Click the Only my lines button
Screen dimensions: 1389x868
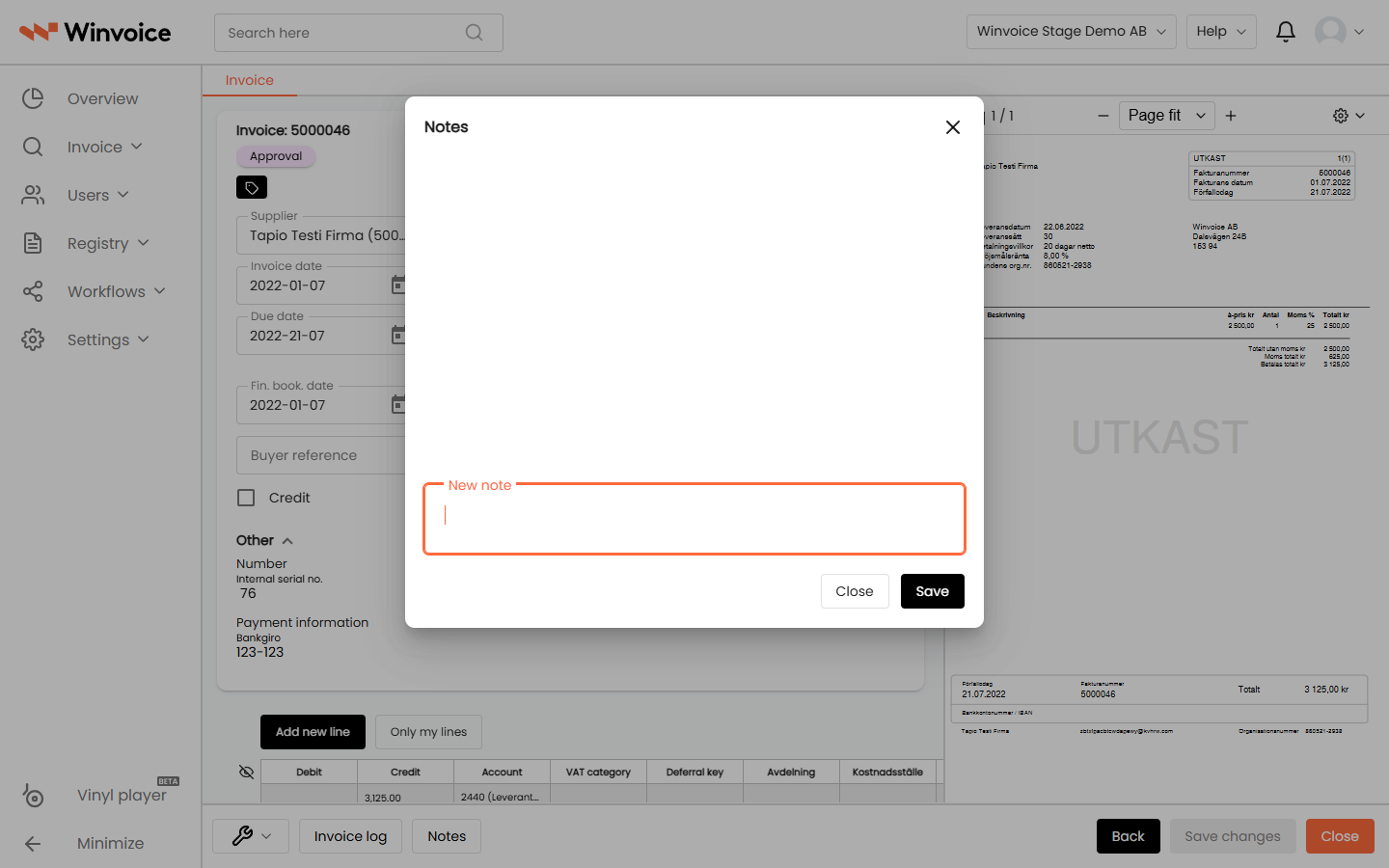click(x=428, y=732)
